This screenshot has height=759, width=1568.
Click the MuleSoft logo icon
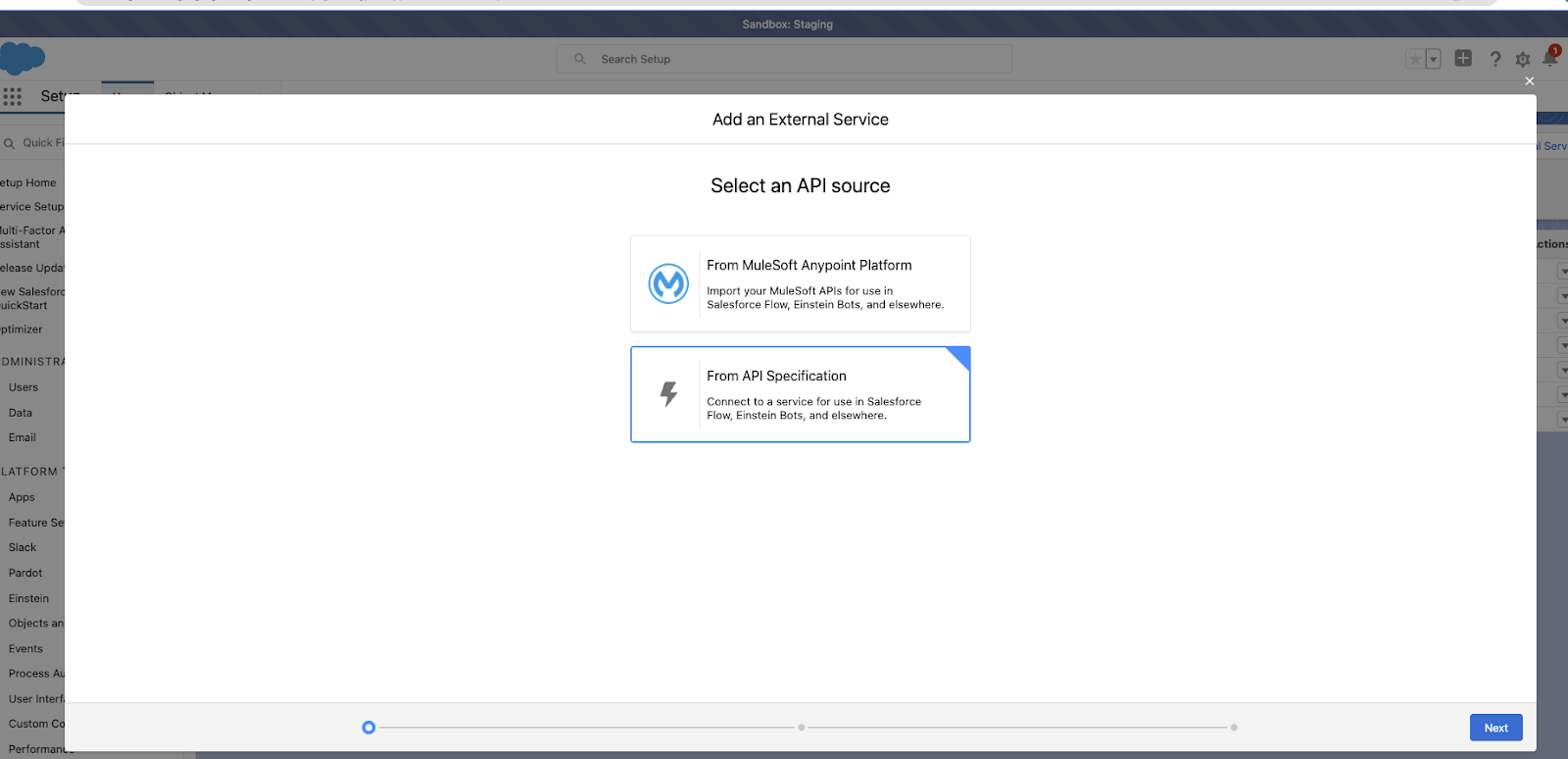click(x=668, y=283)
